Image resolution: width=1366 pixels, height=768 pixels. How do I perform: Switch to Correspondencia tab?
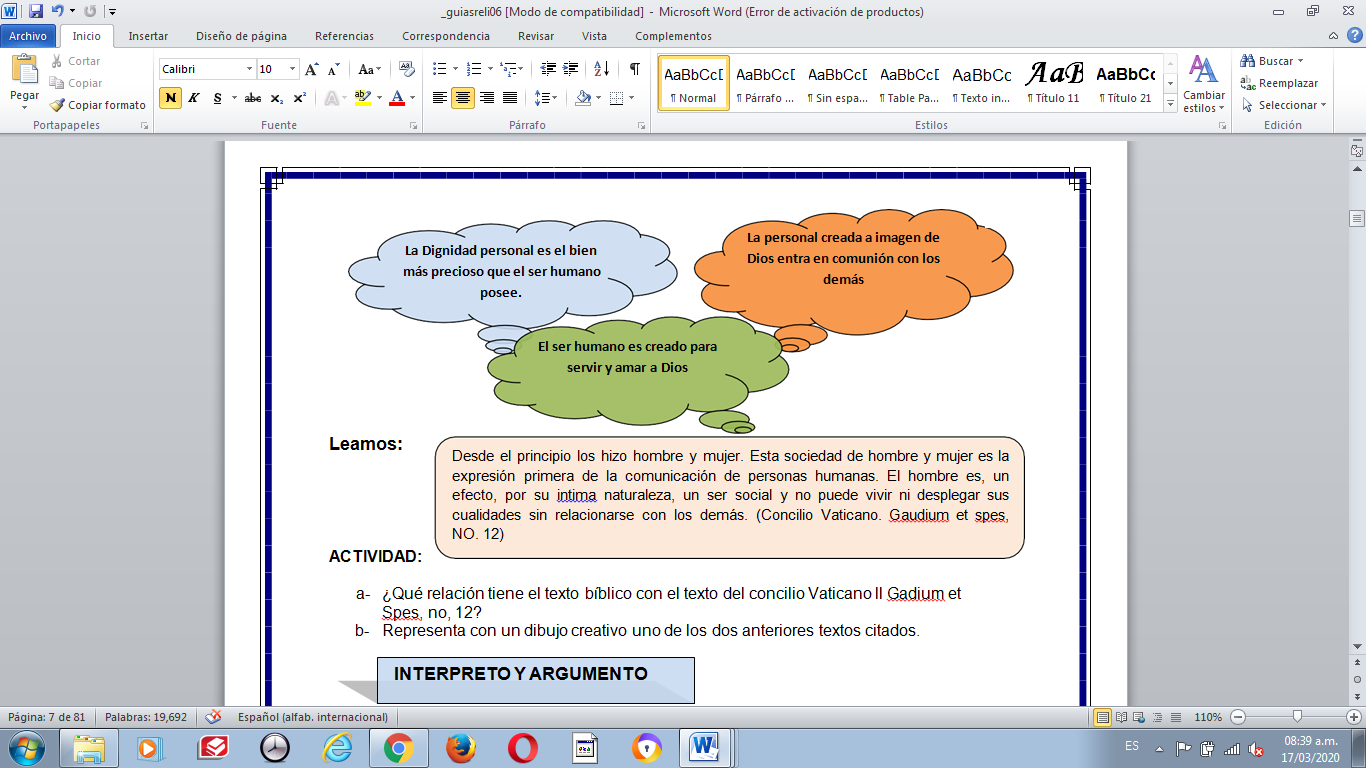[446, 36]
